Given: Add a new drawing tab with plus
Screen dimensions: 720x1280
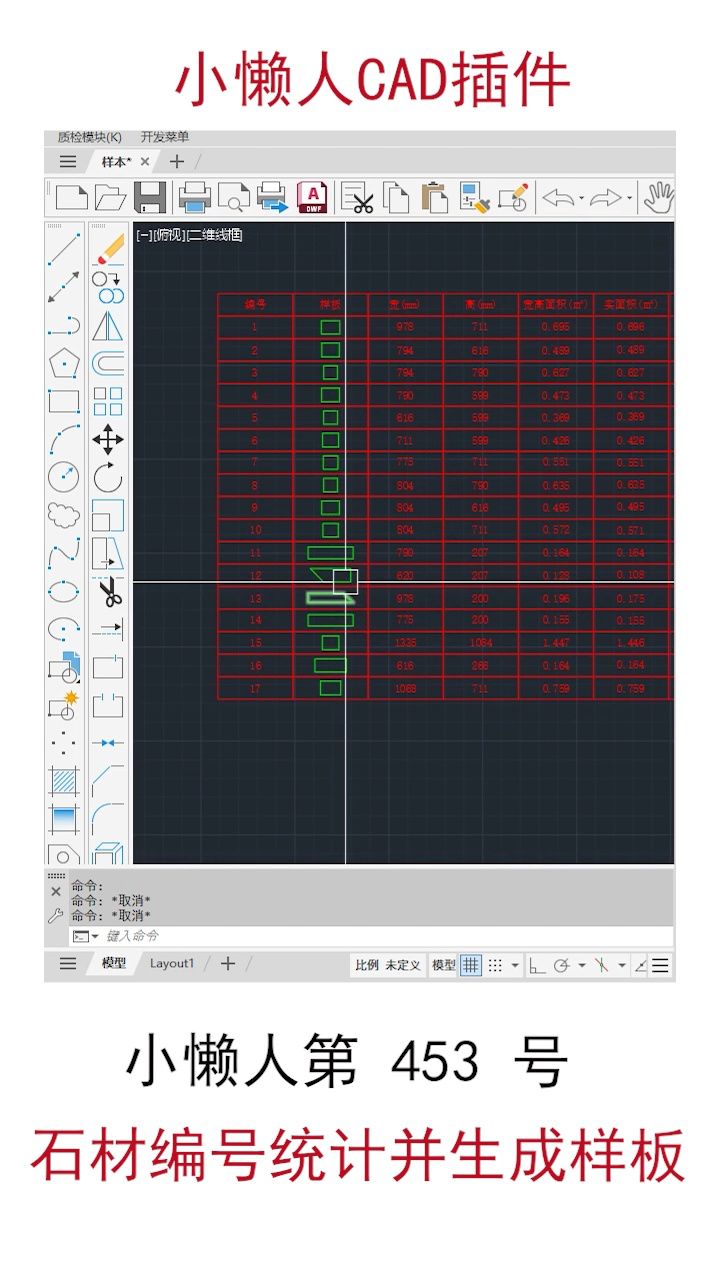Looking at the screenshot, I should (x=177, y=161).
